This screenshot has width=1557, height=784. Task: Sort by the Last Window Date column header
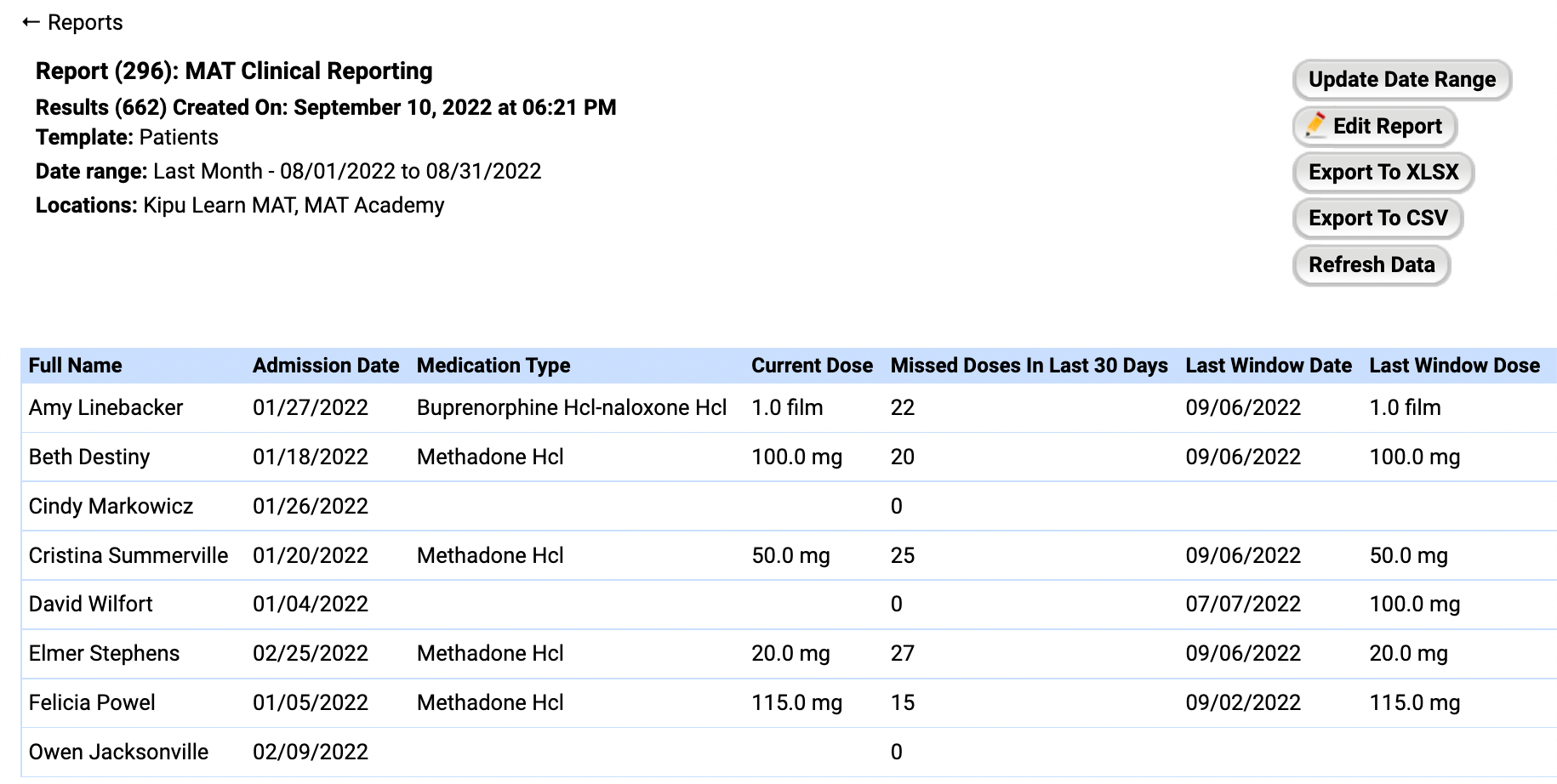click(x=1269, y=365)
